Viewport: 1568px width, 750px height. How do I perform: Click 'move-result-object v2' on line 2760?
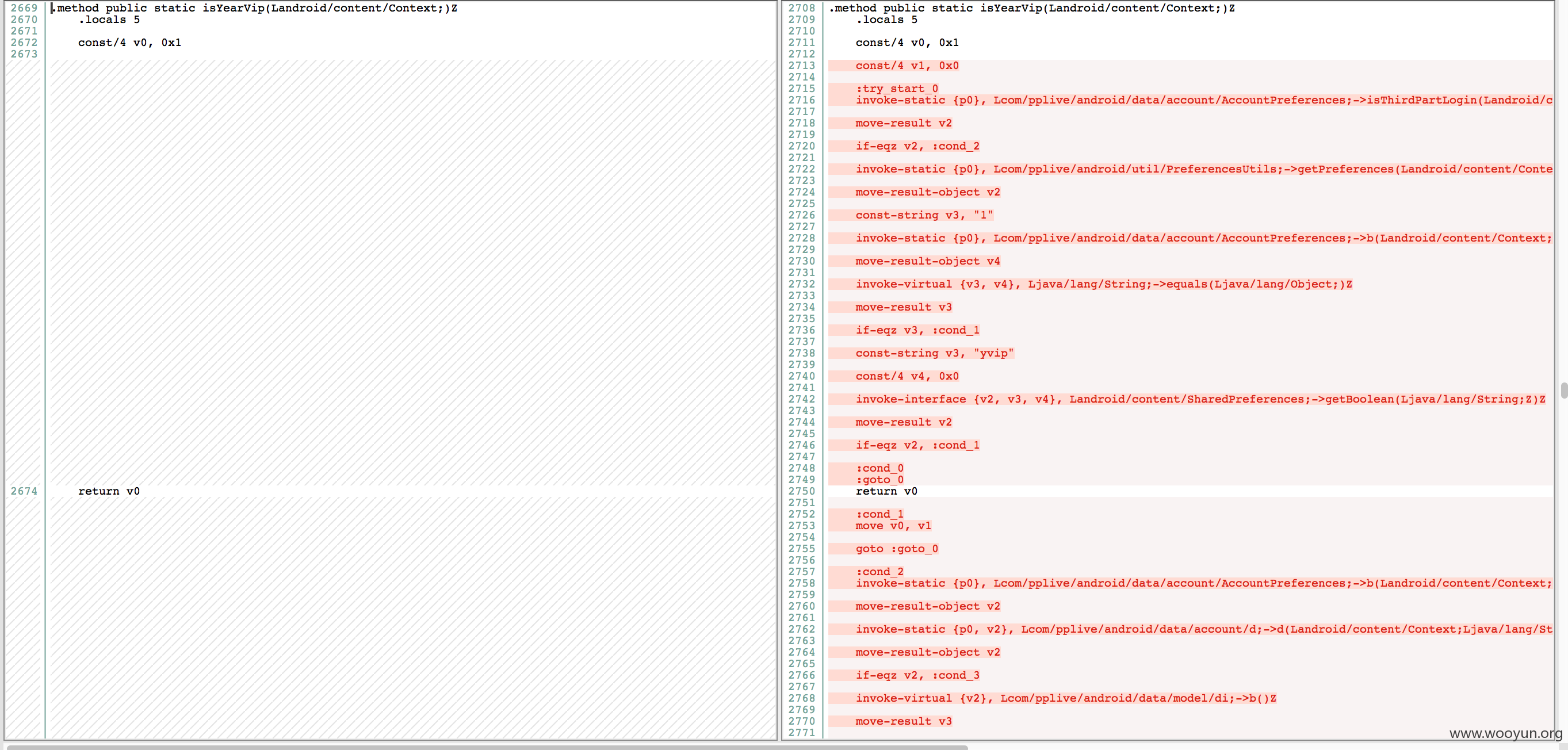point(928,607)
